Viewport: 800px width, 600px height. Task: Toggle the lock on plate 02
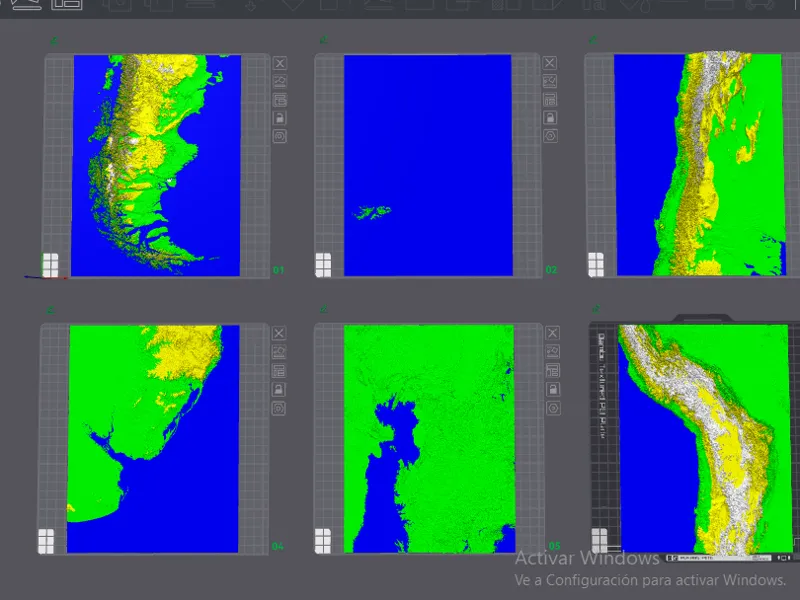tap(549, 118)
